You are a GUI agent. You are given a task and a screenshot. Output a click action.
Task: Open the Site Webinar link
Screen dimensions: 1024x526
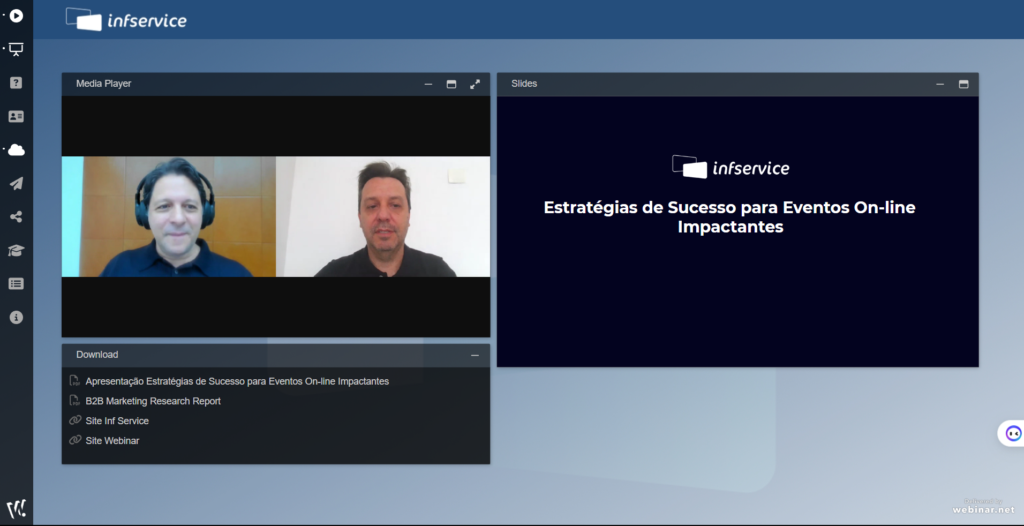pos(112,441)
